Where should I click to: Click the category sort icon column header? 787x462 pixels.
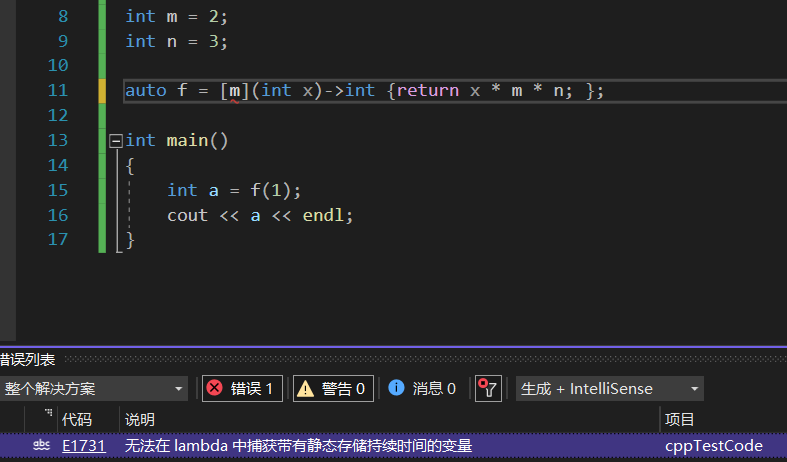click(x=47, y=415)
